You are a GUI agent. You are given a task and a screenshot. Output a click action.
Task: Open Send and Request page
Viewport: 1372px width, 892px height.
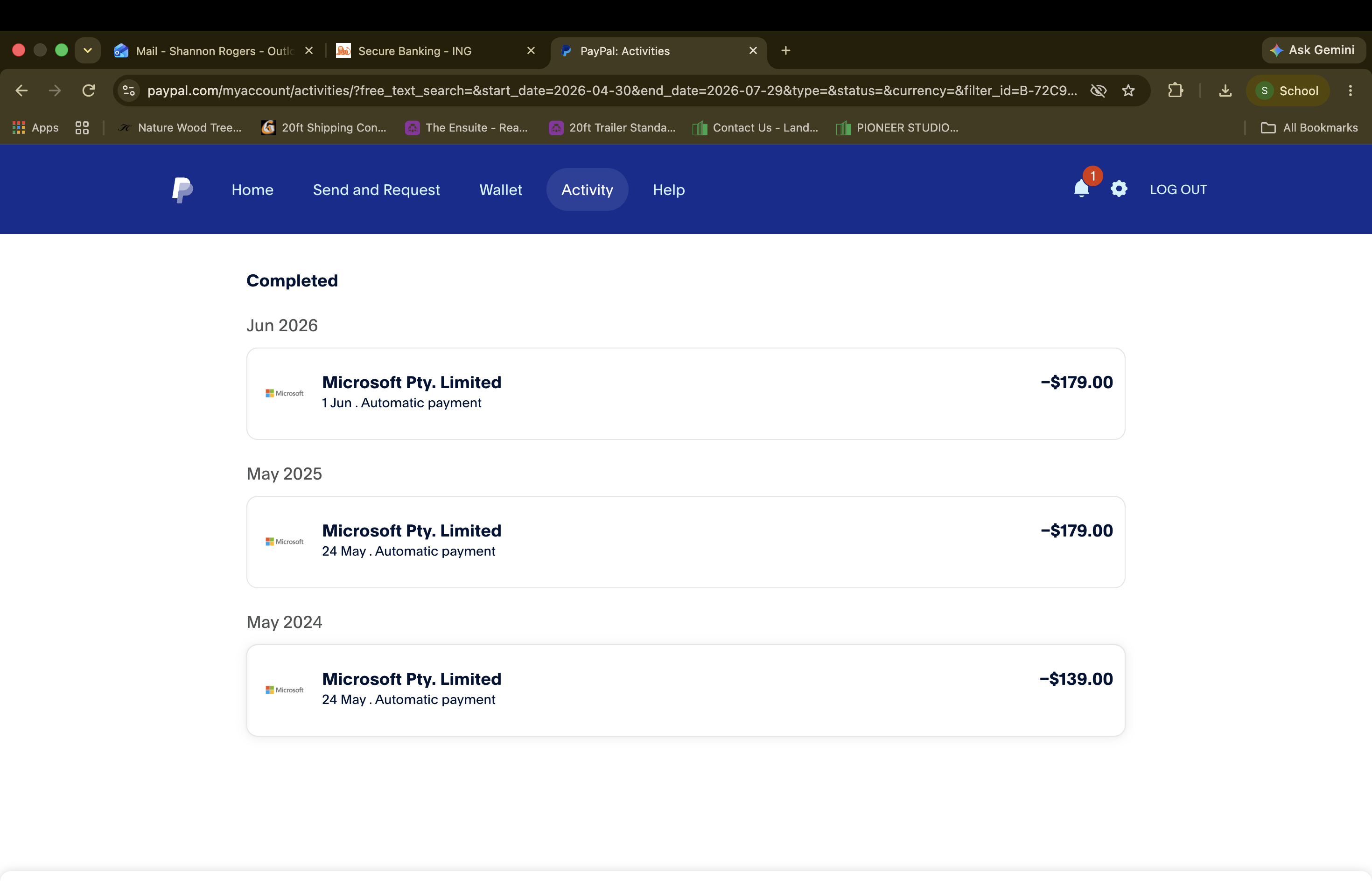pos(377,189)
